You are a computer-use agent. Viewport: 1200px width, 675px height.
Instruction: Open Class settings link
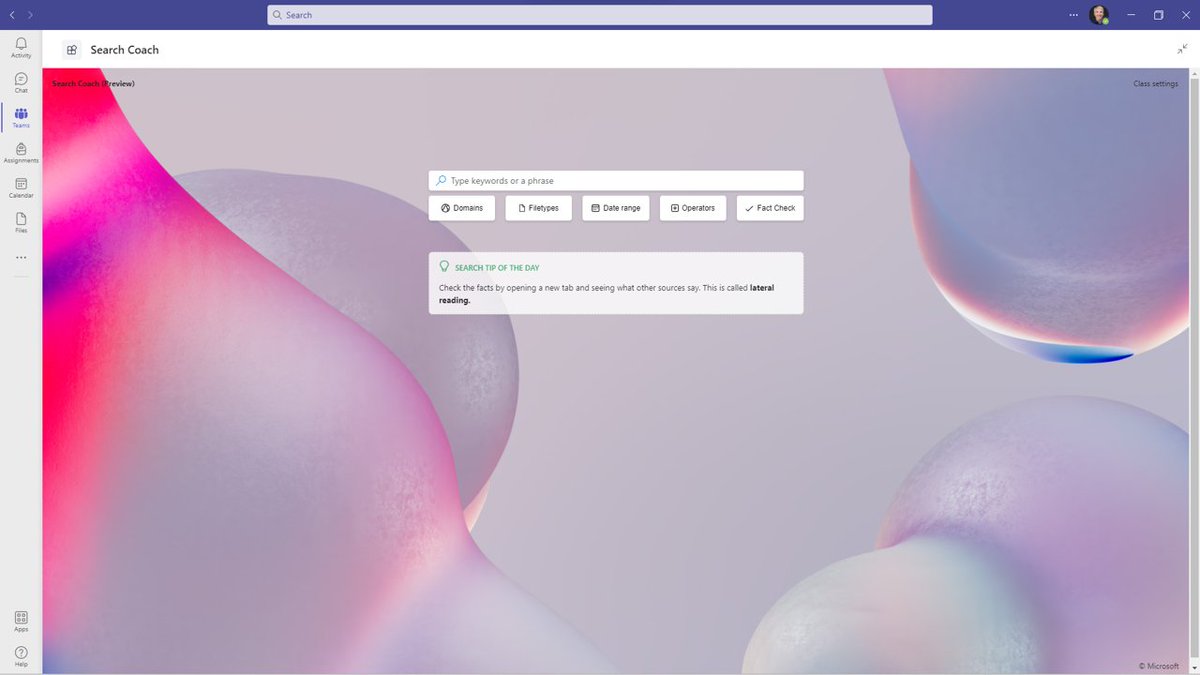[1155, 84]
